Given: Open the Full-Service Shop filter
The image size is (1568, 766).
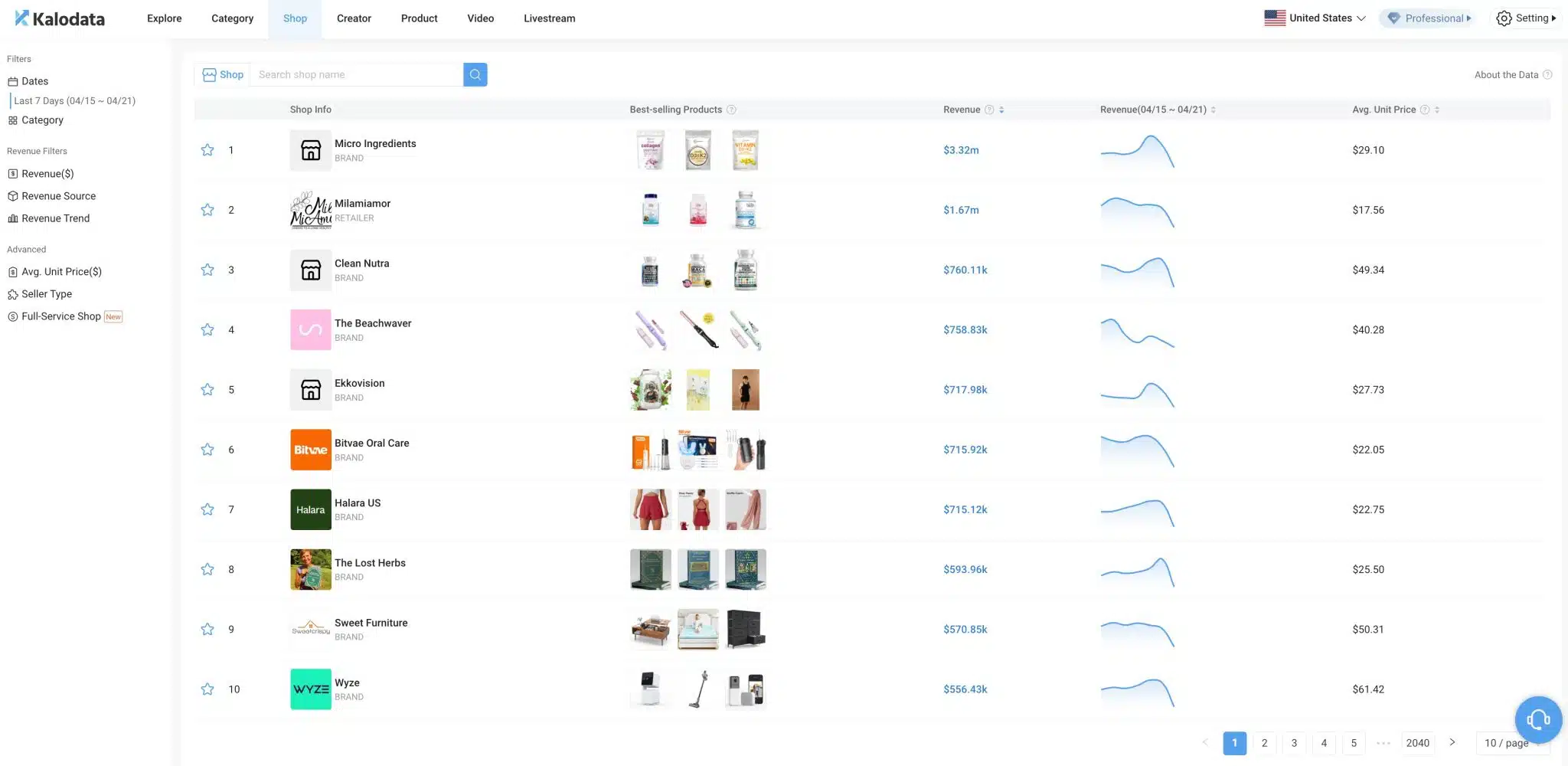Looking at the screenshot, I should click(65, 316).
